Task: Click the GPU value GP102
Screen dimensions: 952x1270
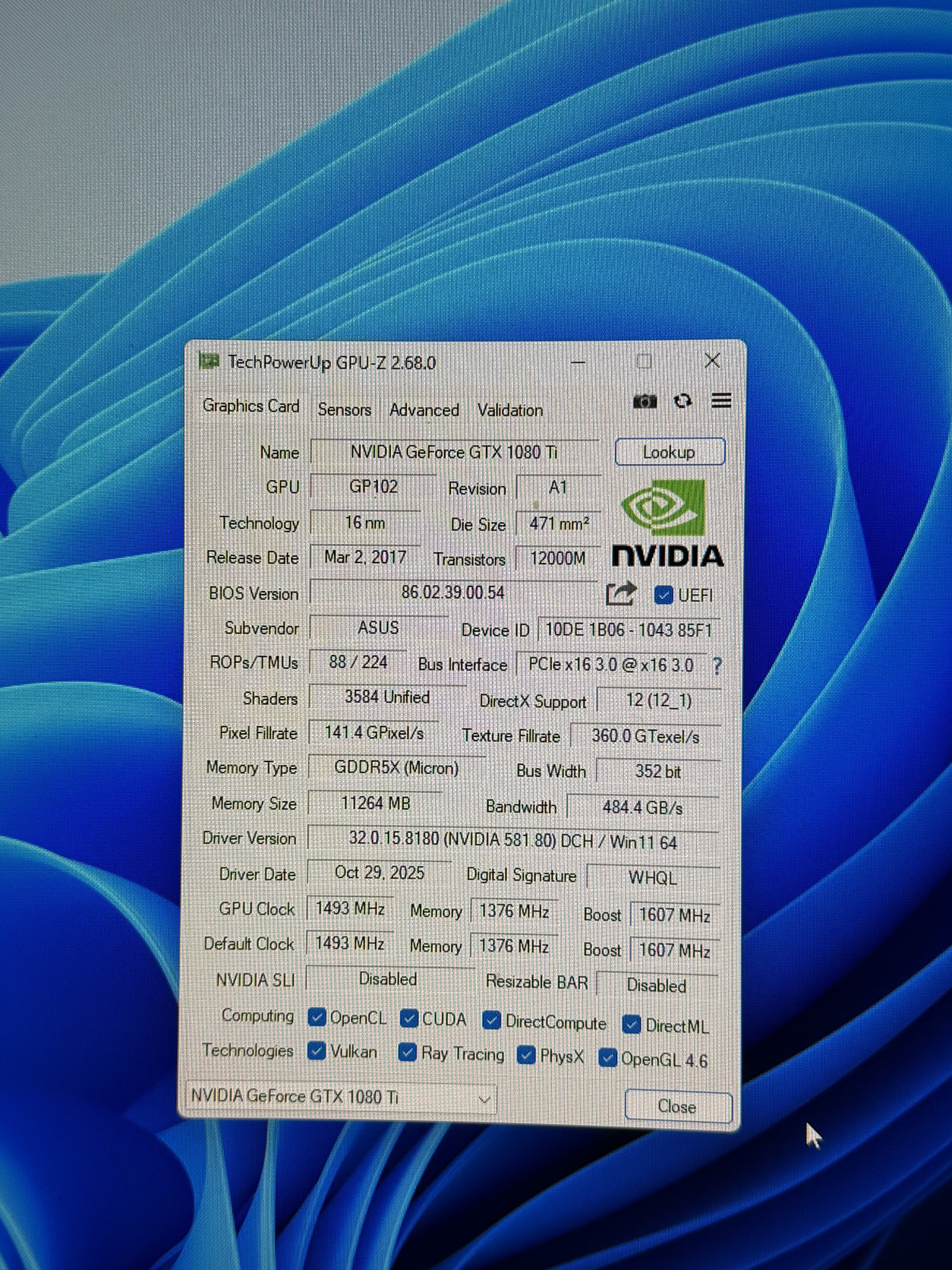Action: point(373,487)
